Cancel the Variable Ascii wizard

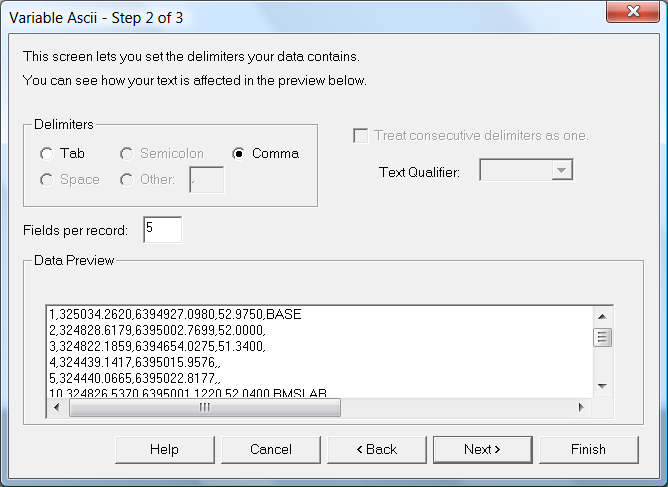(x=271, y=450)
